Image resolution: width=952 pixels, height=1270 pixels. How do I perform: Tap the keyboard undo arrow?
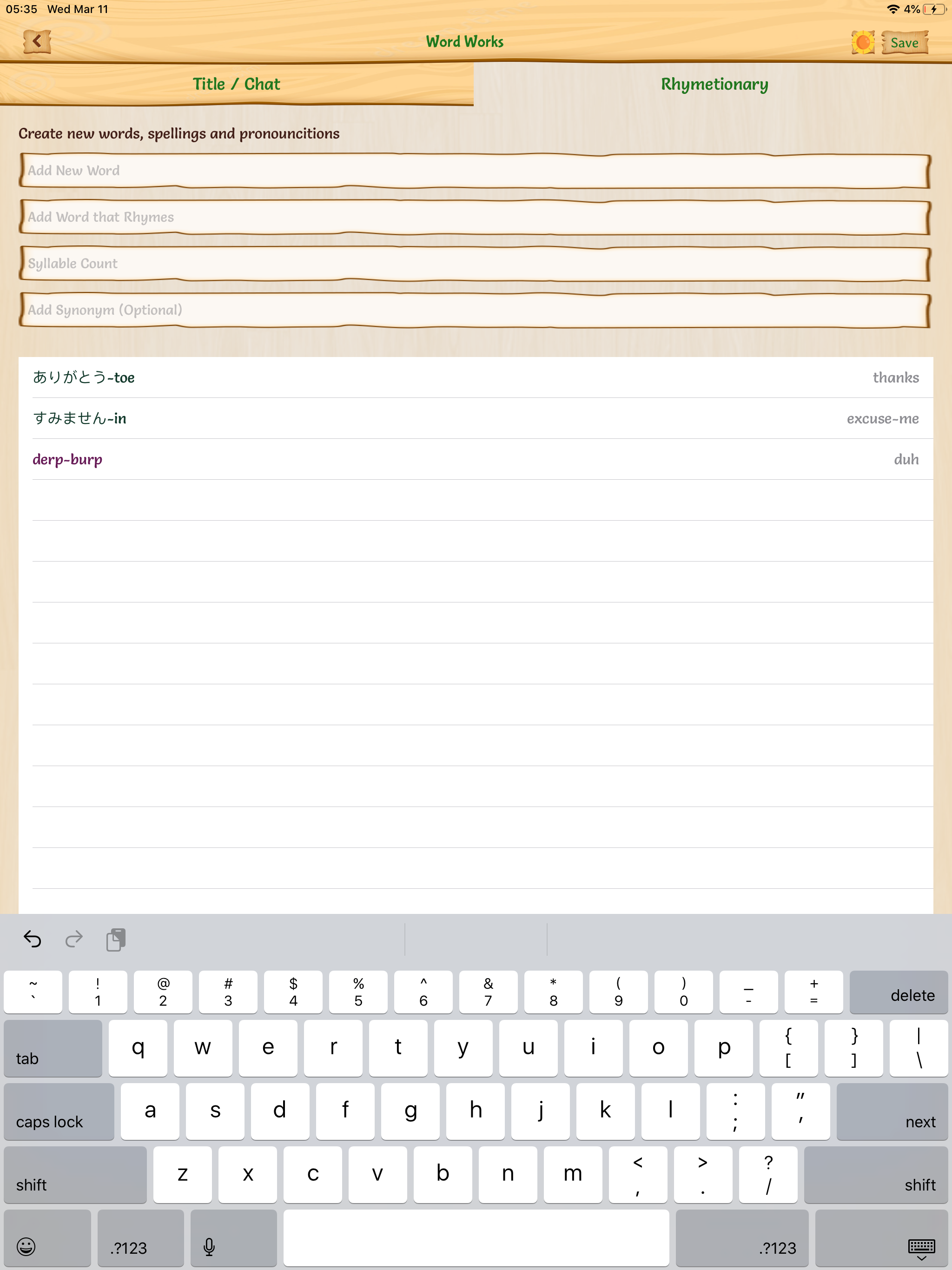[32, 939]
